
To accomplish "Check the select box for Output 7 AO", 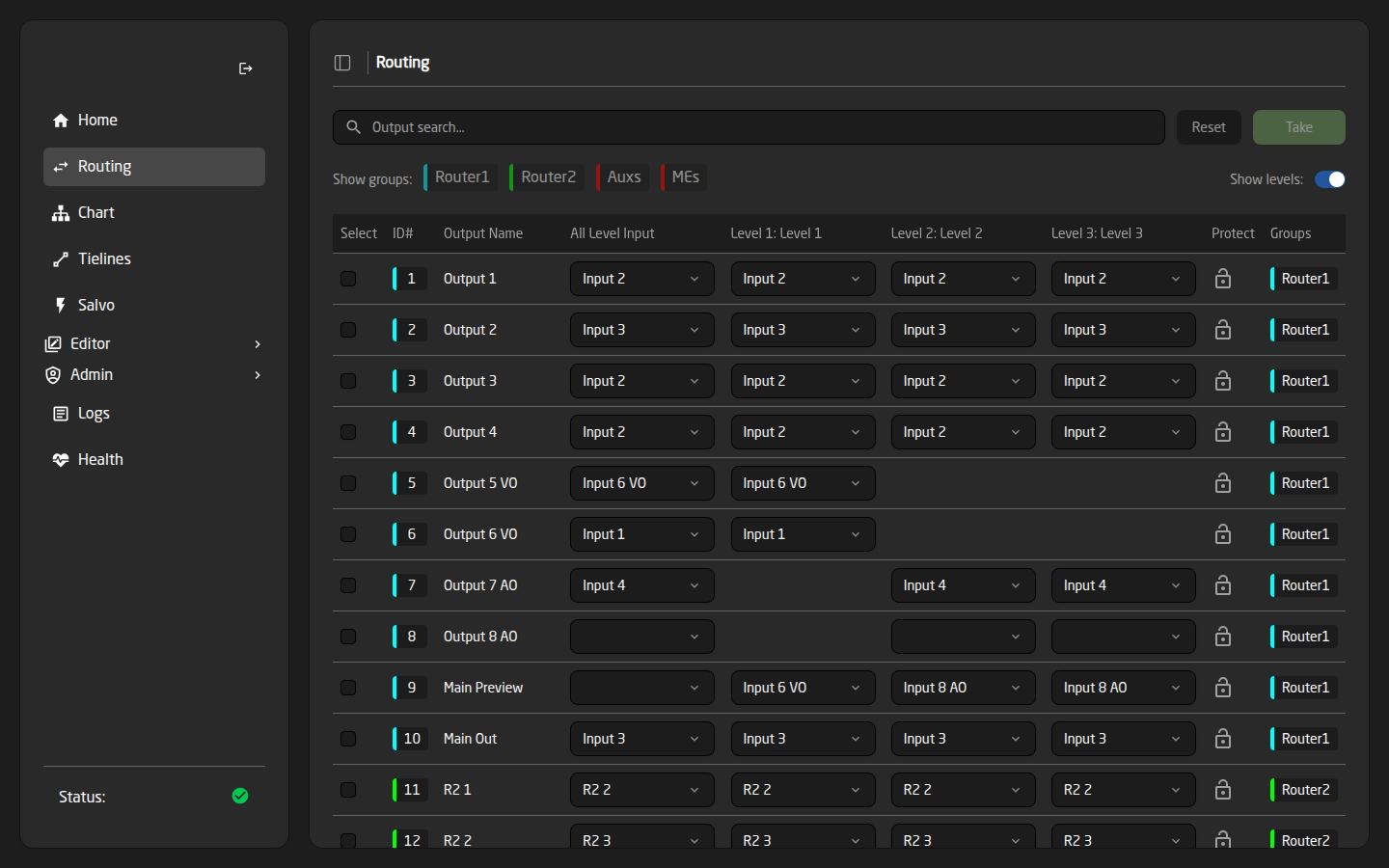I will tap(348, 585).
